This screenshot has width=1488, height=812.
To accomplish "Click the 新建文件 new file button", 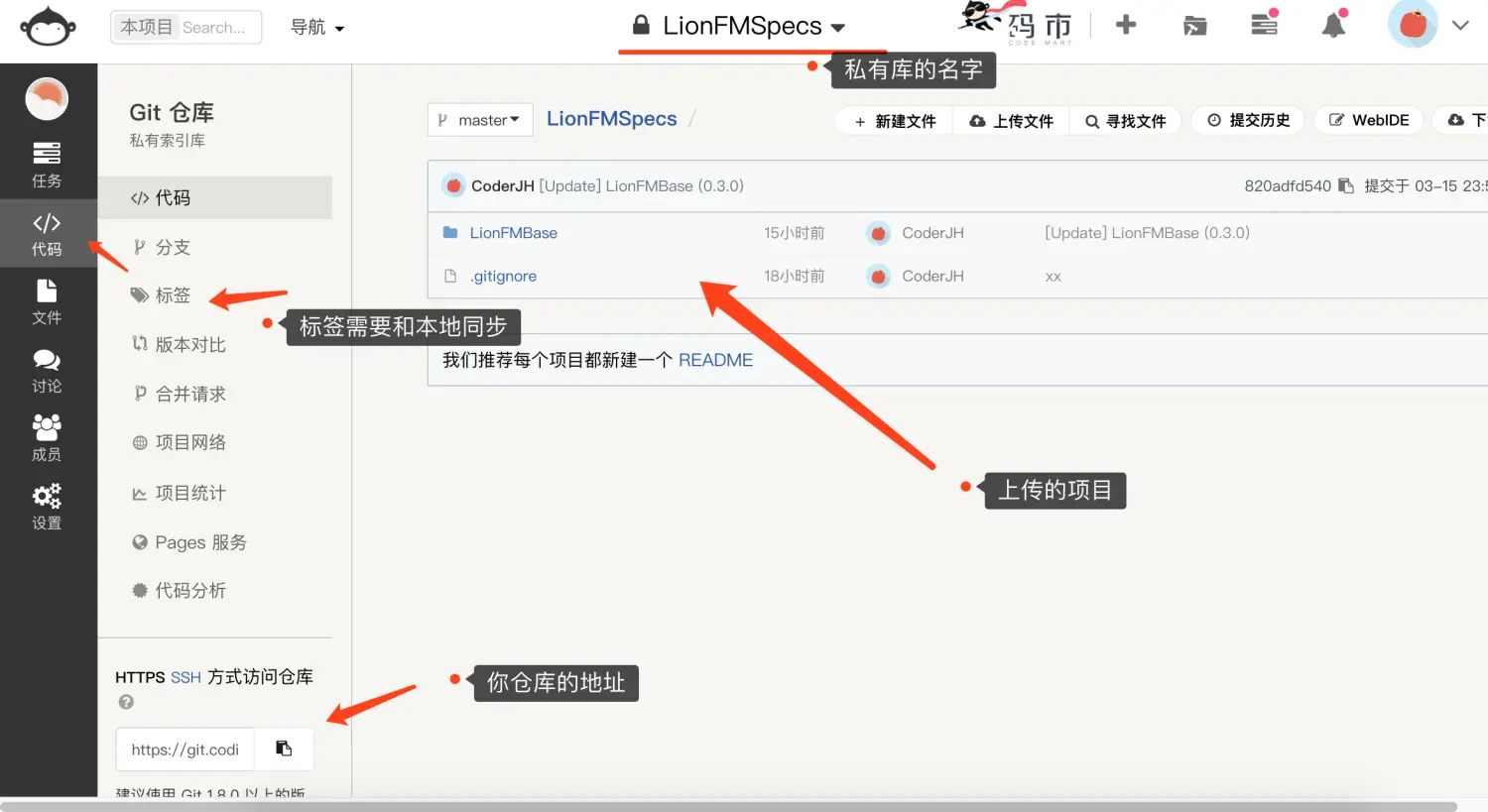I will [895, 121].
